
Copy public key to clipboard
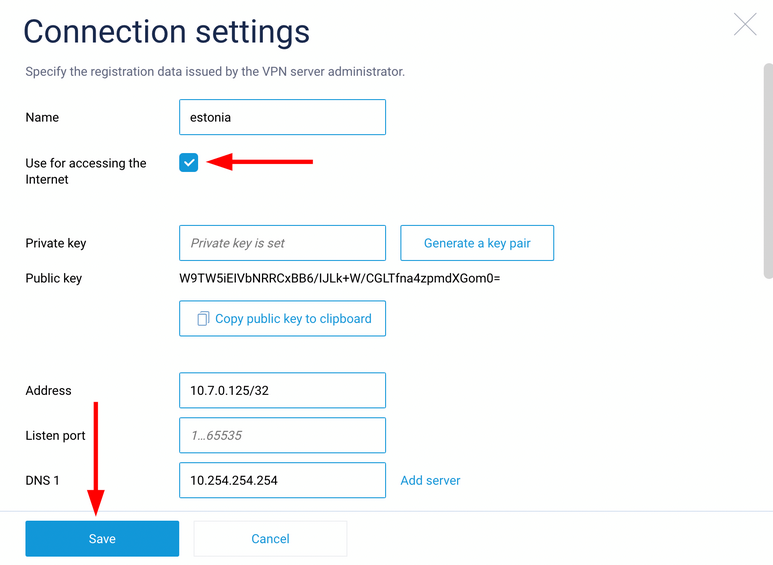coord(282,319)
